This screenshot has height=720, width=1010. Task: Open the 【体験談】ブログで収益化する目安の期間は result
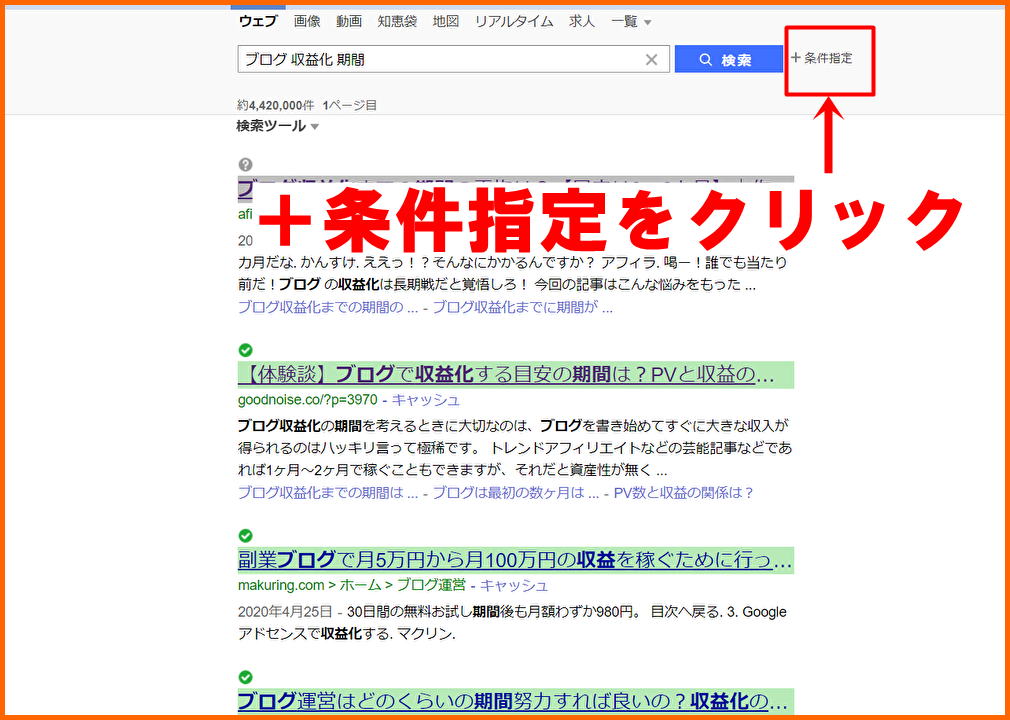[515, 375]
